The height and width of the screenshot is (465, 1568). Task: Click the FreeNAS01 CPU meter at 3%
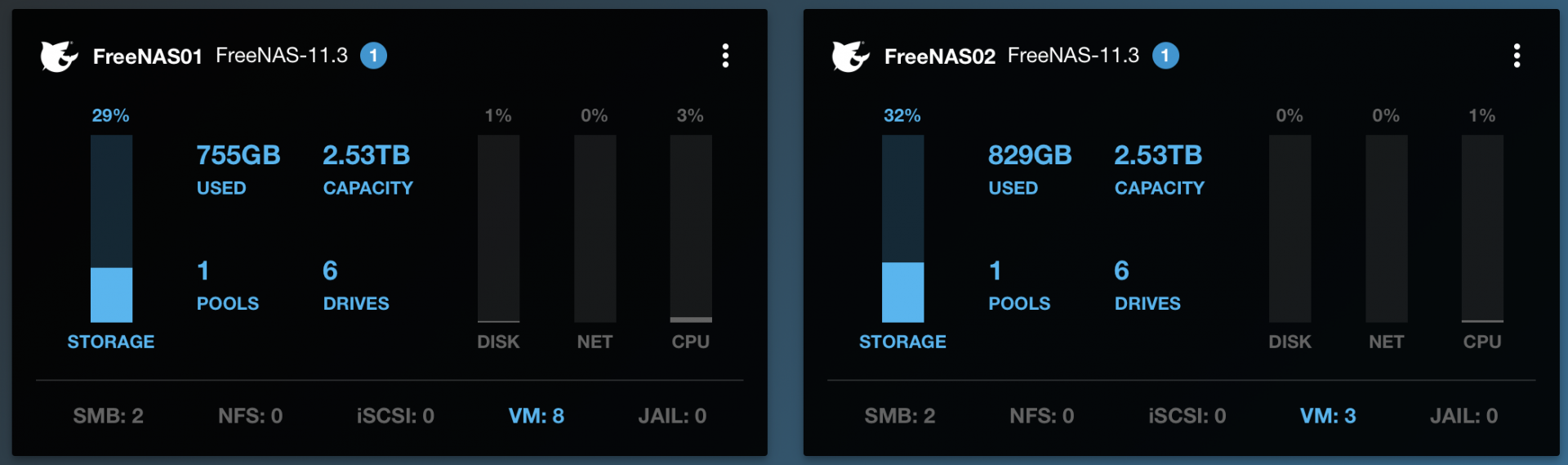[x=691, y=229]
